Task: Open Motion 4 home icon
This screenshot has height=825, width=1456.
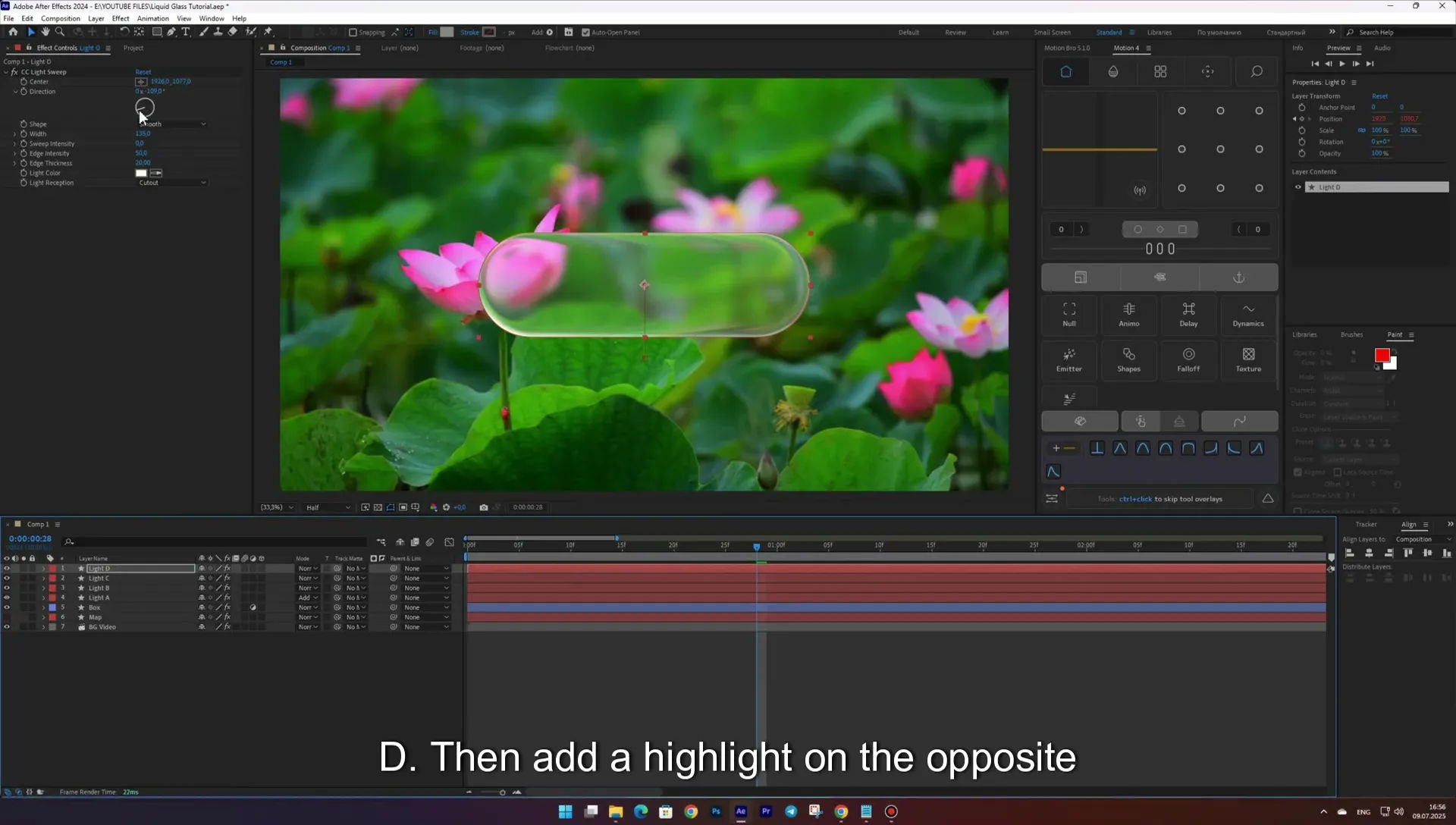Action: tap(1065, 71)
